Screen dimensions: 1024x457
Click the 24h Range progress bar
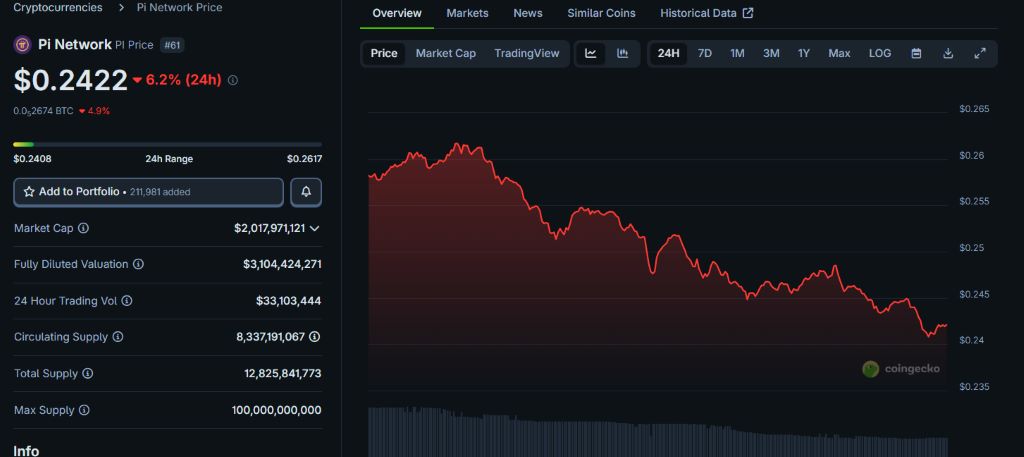coord(167,144)
